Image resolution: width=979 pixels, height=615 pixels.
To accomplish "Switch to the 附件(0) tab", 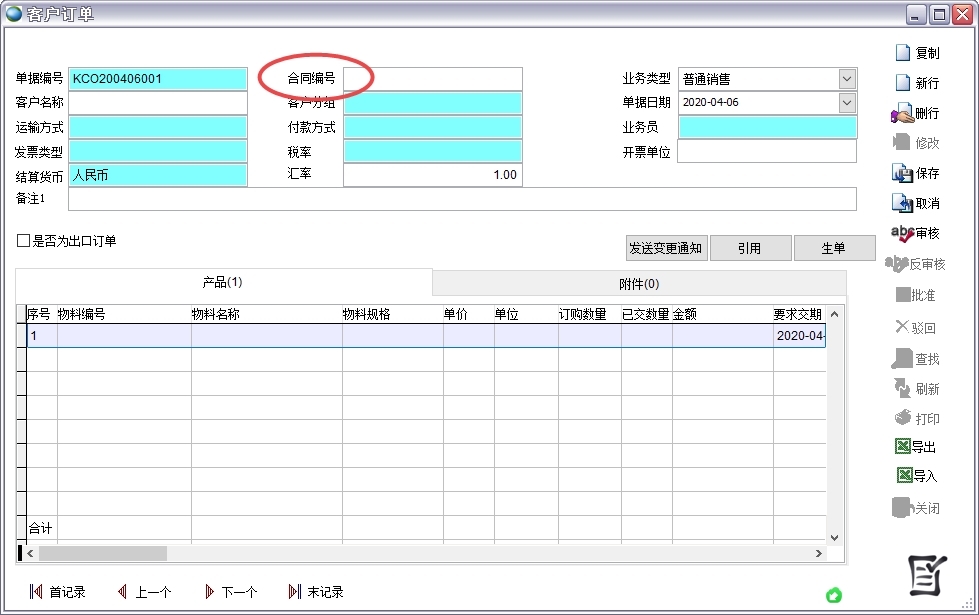I will coord(639,284).
